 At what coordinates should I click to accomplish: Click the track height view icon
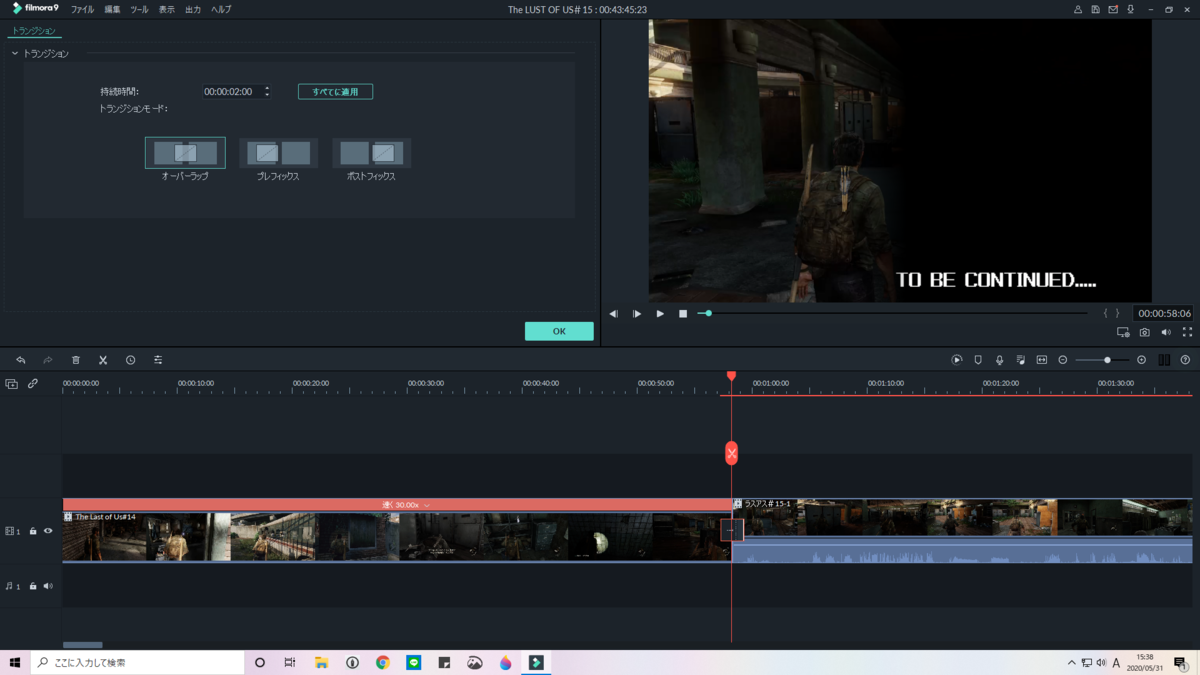(x=1164, y=360)
